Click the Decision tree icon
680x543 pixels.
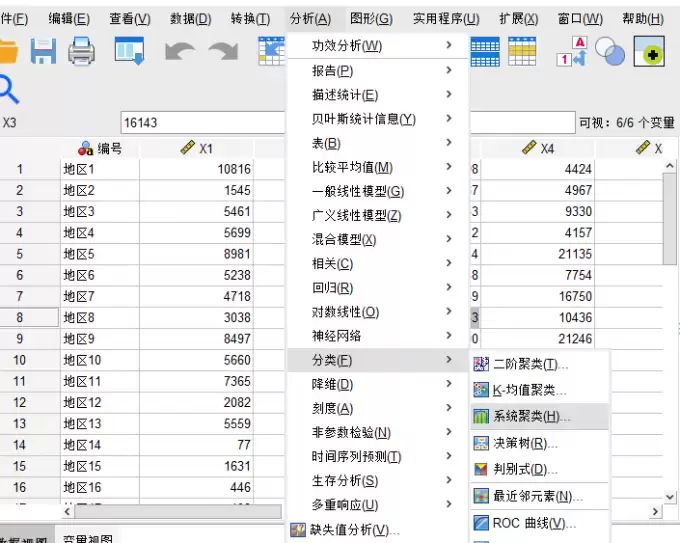[481, 443]
